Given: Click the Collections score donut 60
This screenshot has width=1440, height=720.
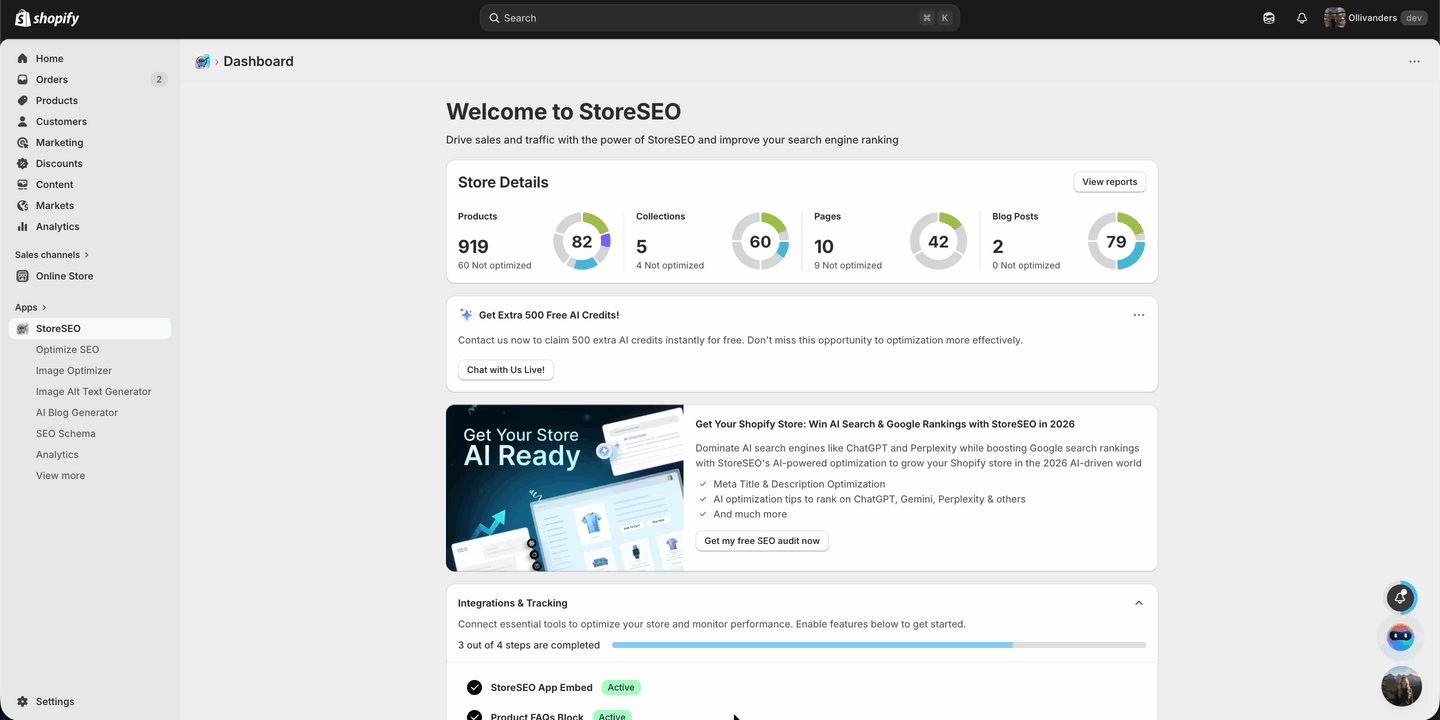Looking at the screenshot, I should tap(760, 241).
